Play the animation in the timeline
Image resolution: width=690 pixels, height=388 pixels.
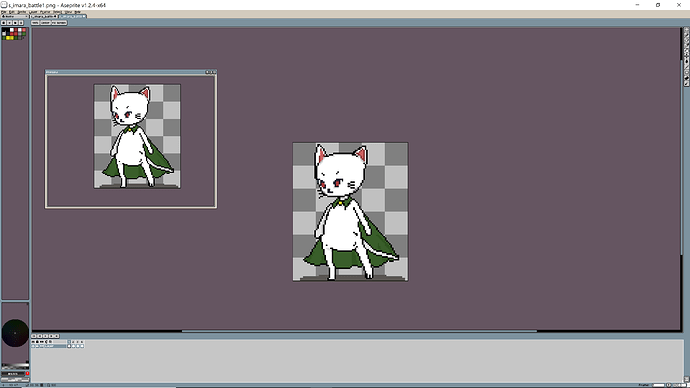[x=45, y=336]
